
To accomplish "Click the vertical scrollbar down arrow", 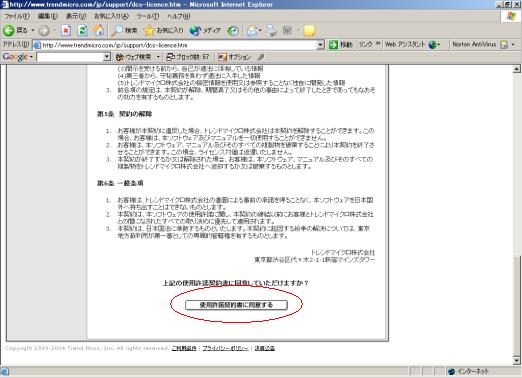I will tap(516, 360).
